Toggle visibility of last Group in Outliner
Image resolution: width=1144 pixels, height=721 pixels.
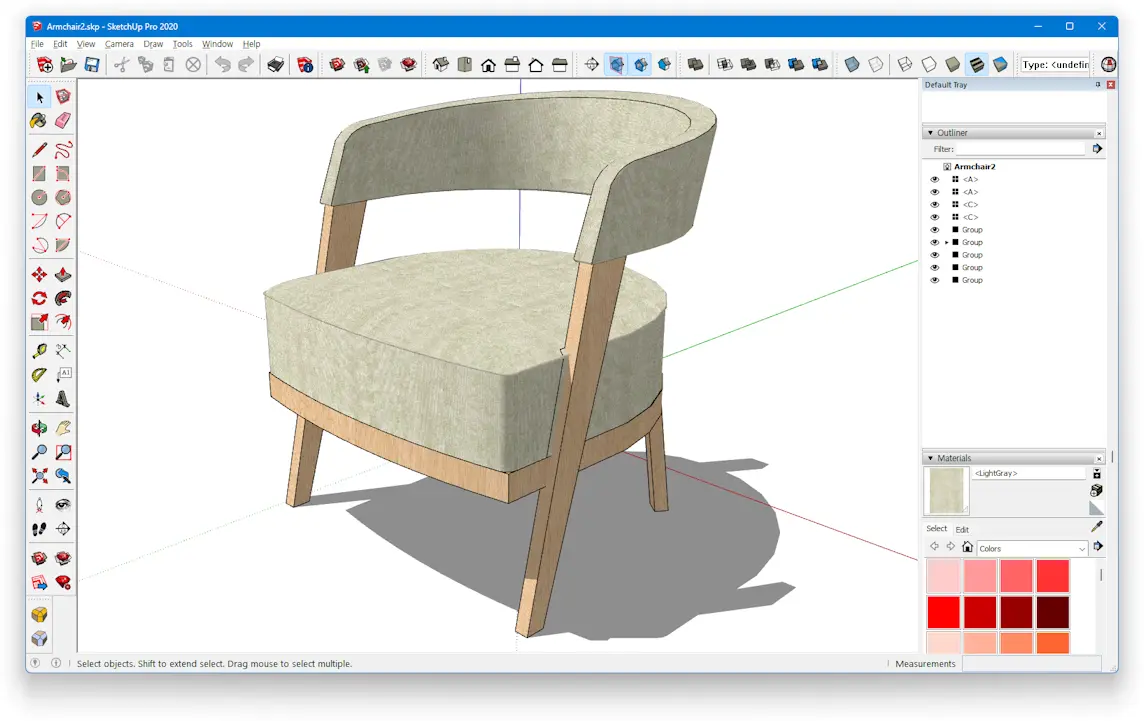pyautogui.click(x=935, y=280)
